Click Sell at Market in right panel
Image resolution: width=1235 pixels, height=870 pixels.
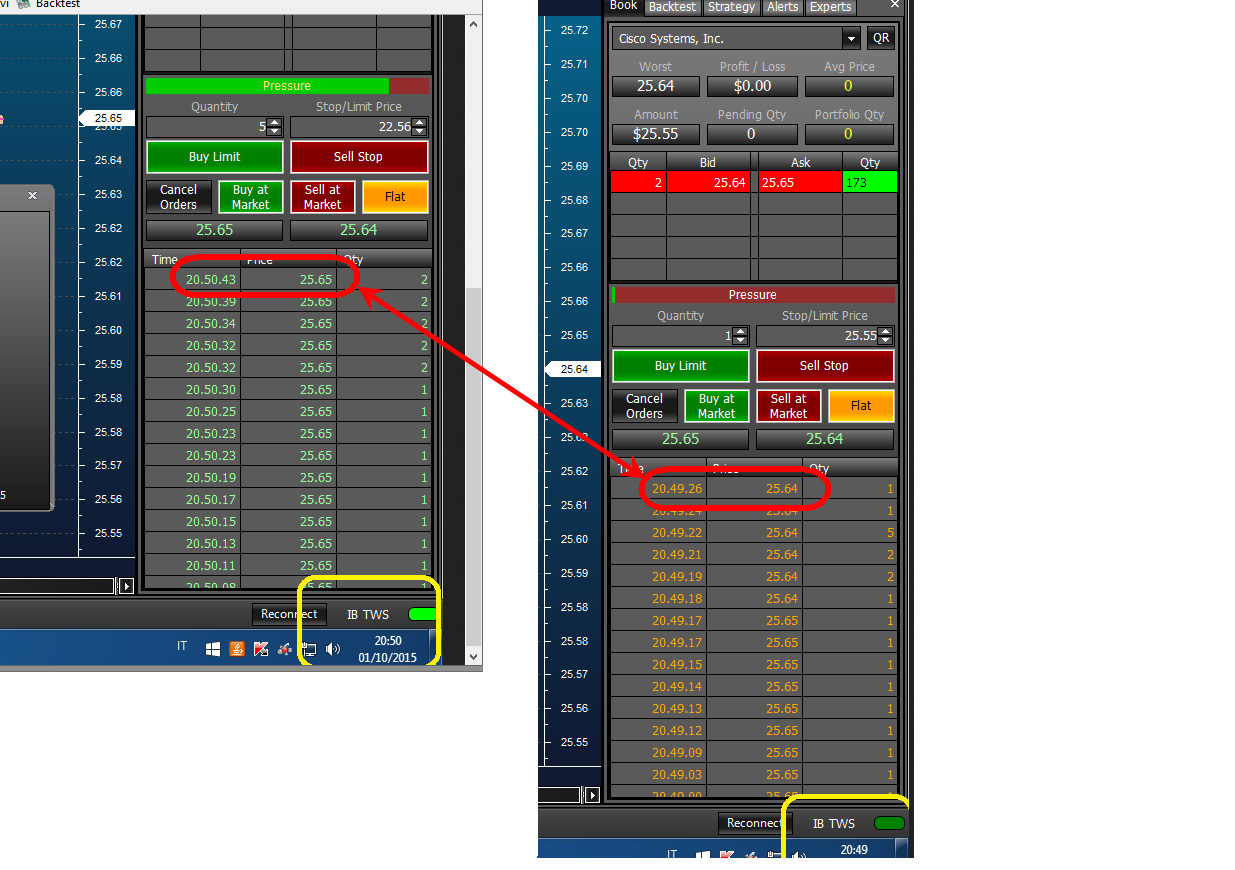(788, 406)
